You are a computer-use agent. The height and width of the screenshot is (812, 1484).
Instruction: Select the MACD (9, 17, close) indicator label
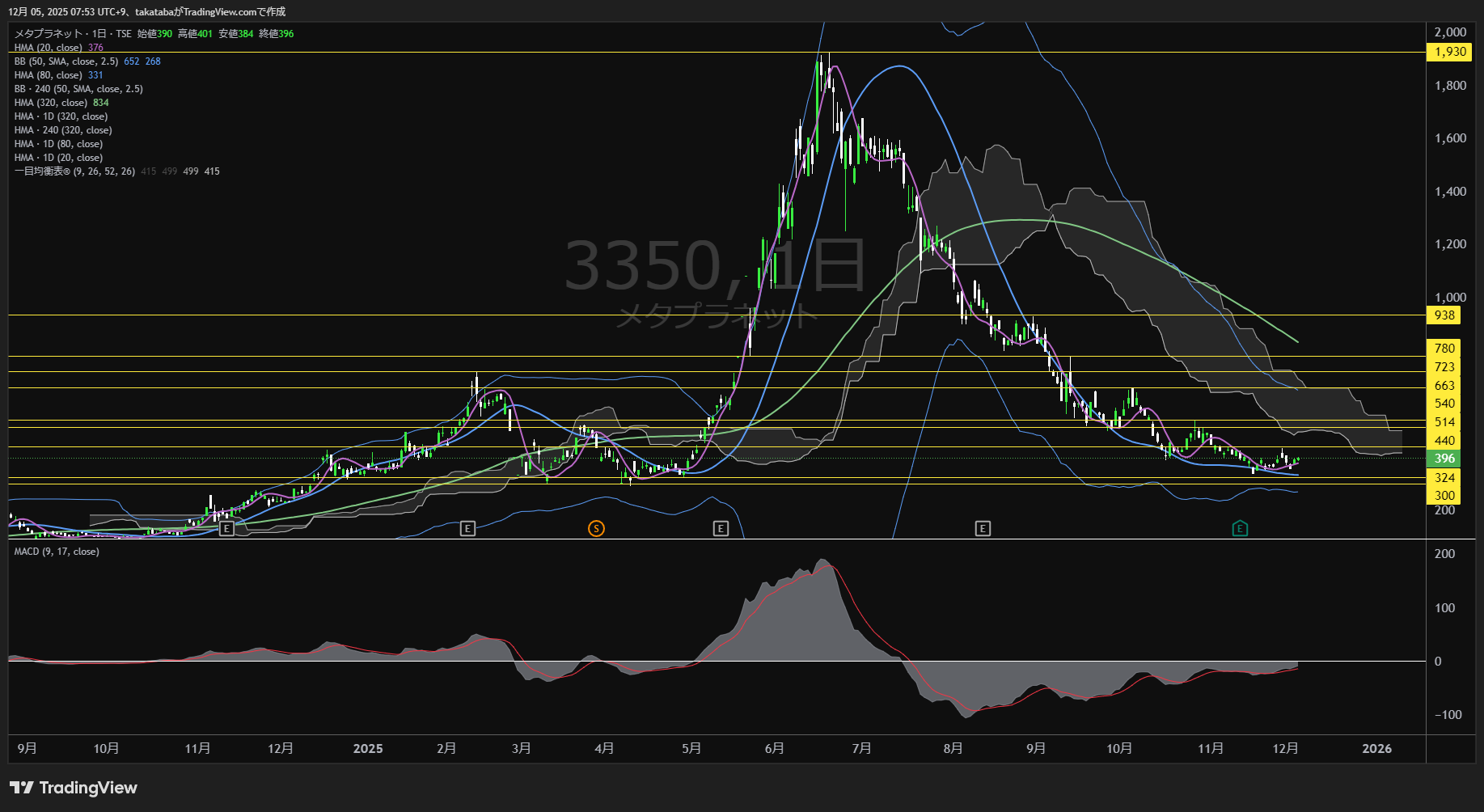coord(57,552)
